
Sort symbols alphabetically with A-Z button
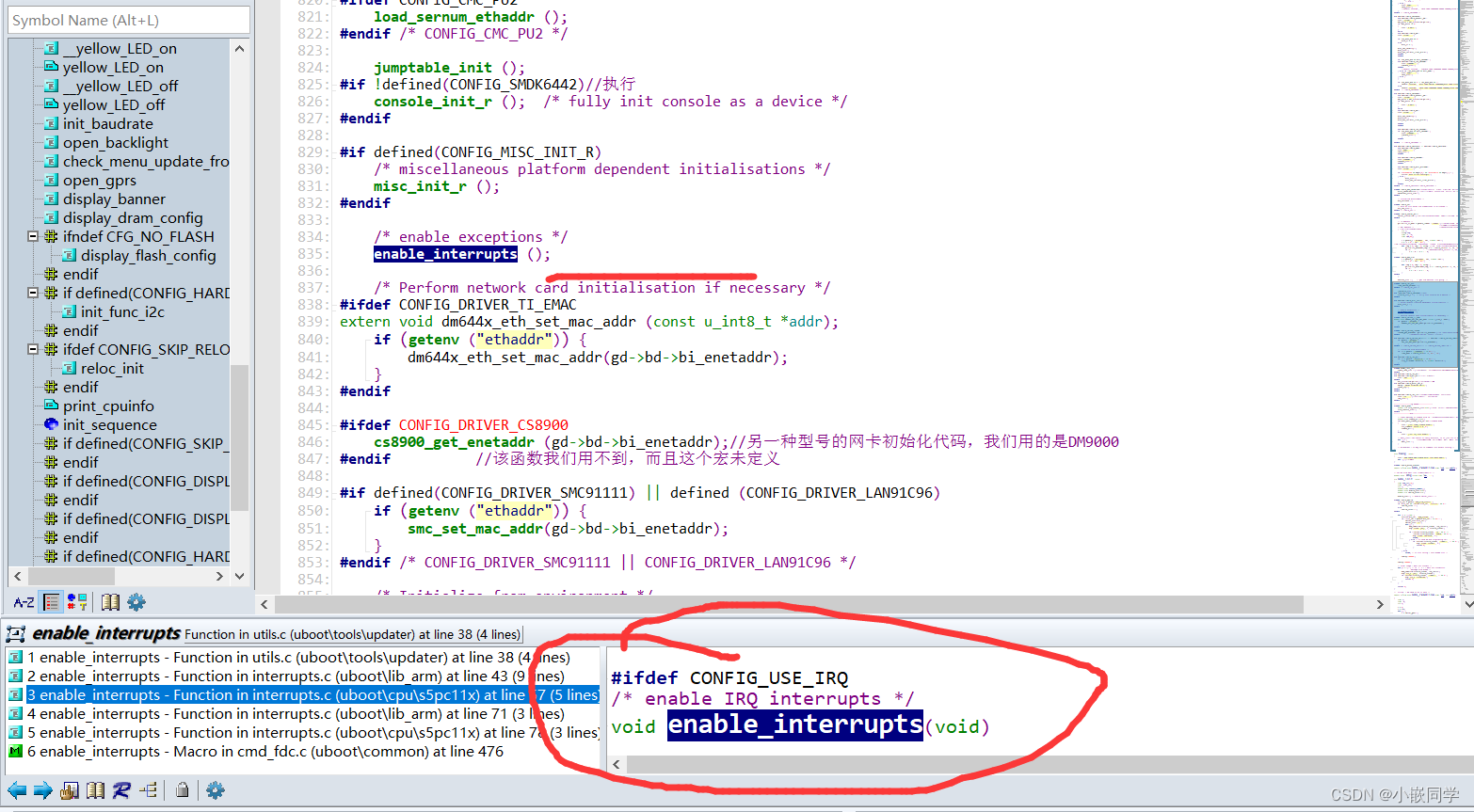(x=24, y=602)
